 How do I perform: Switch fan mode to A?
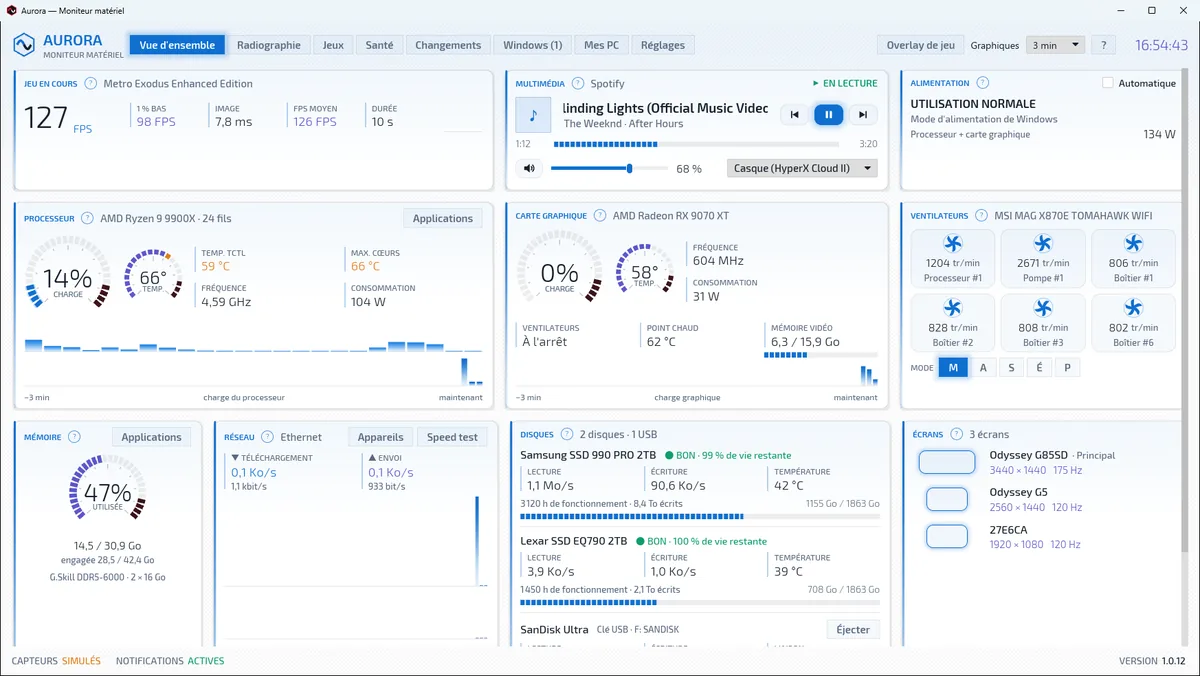[983, 368]
